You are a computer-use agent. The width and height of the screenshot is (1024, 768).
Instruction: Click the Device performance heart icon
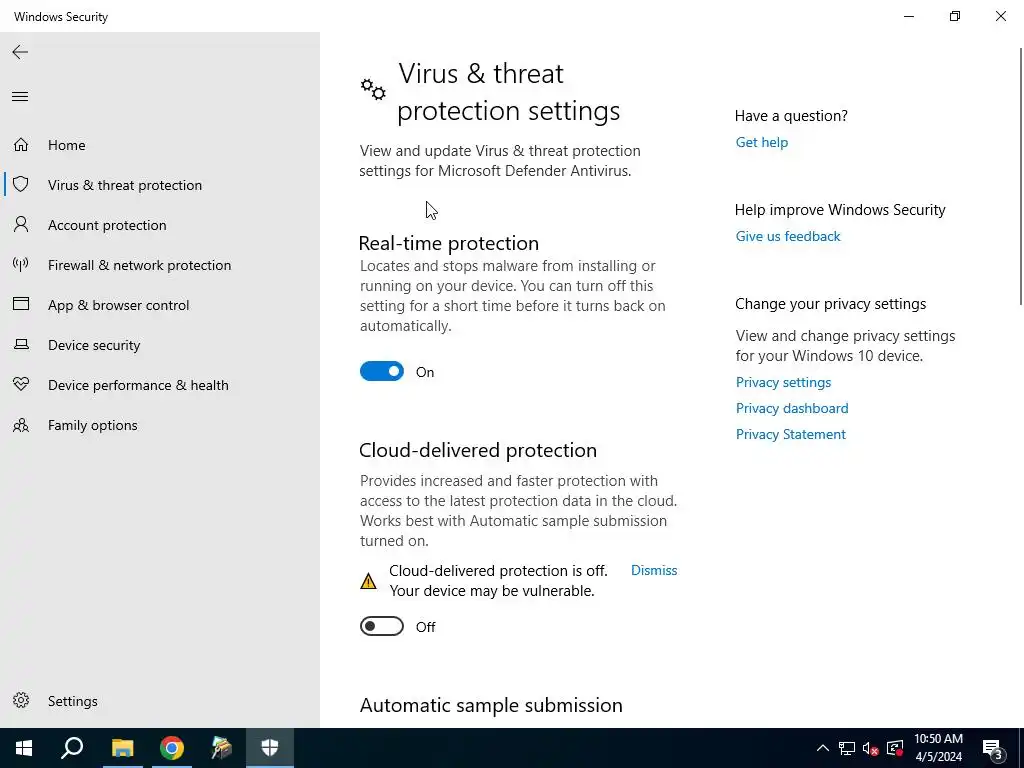coord(21,384)
